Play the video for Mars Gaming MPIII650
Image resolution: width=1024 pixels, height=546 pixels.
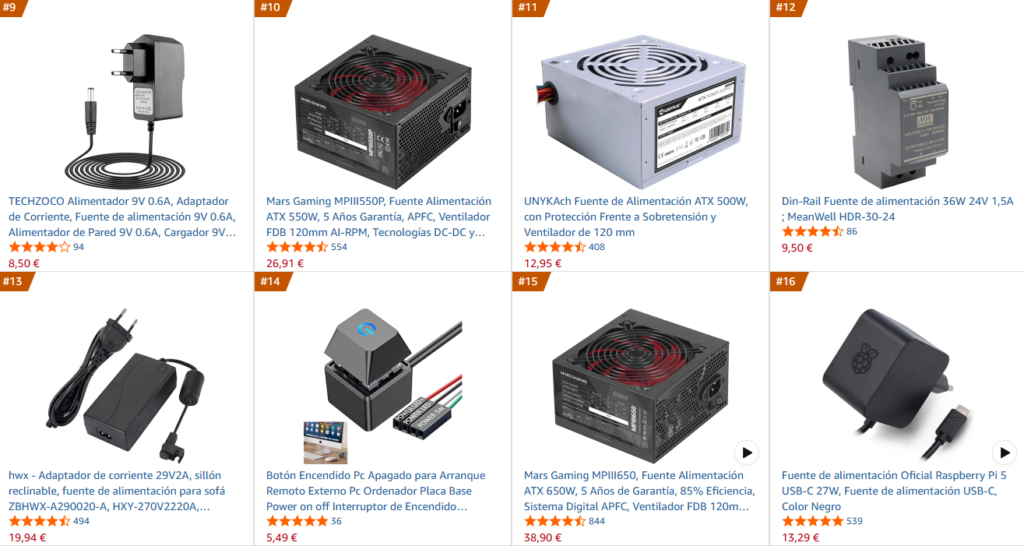click(746, 453)
